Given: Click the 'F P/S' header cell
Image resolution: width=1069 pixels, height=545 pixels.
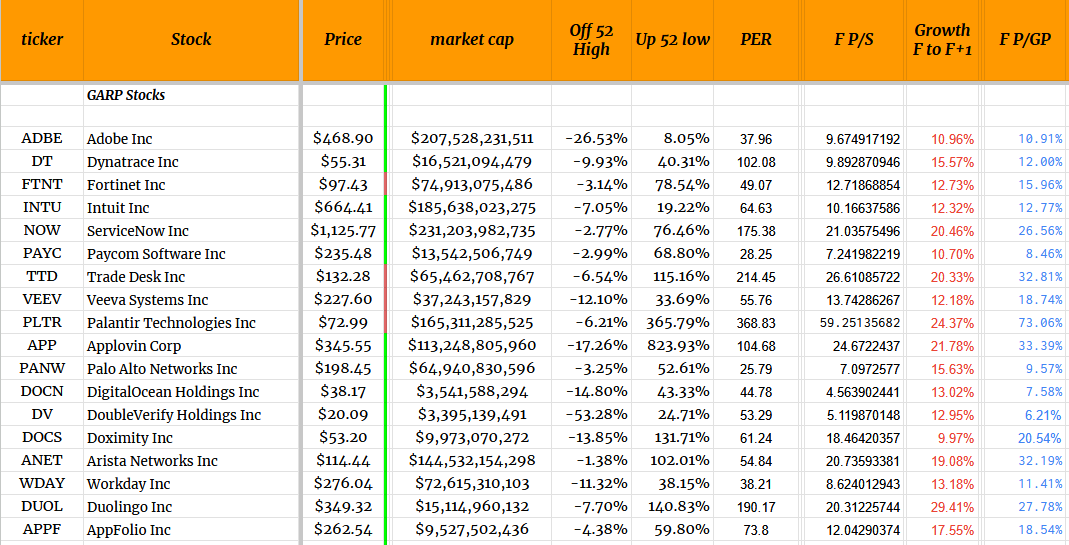Looking at the screenshot, I should 853,40.
